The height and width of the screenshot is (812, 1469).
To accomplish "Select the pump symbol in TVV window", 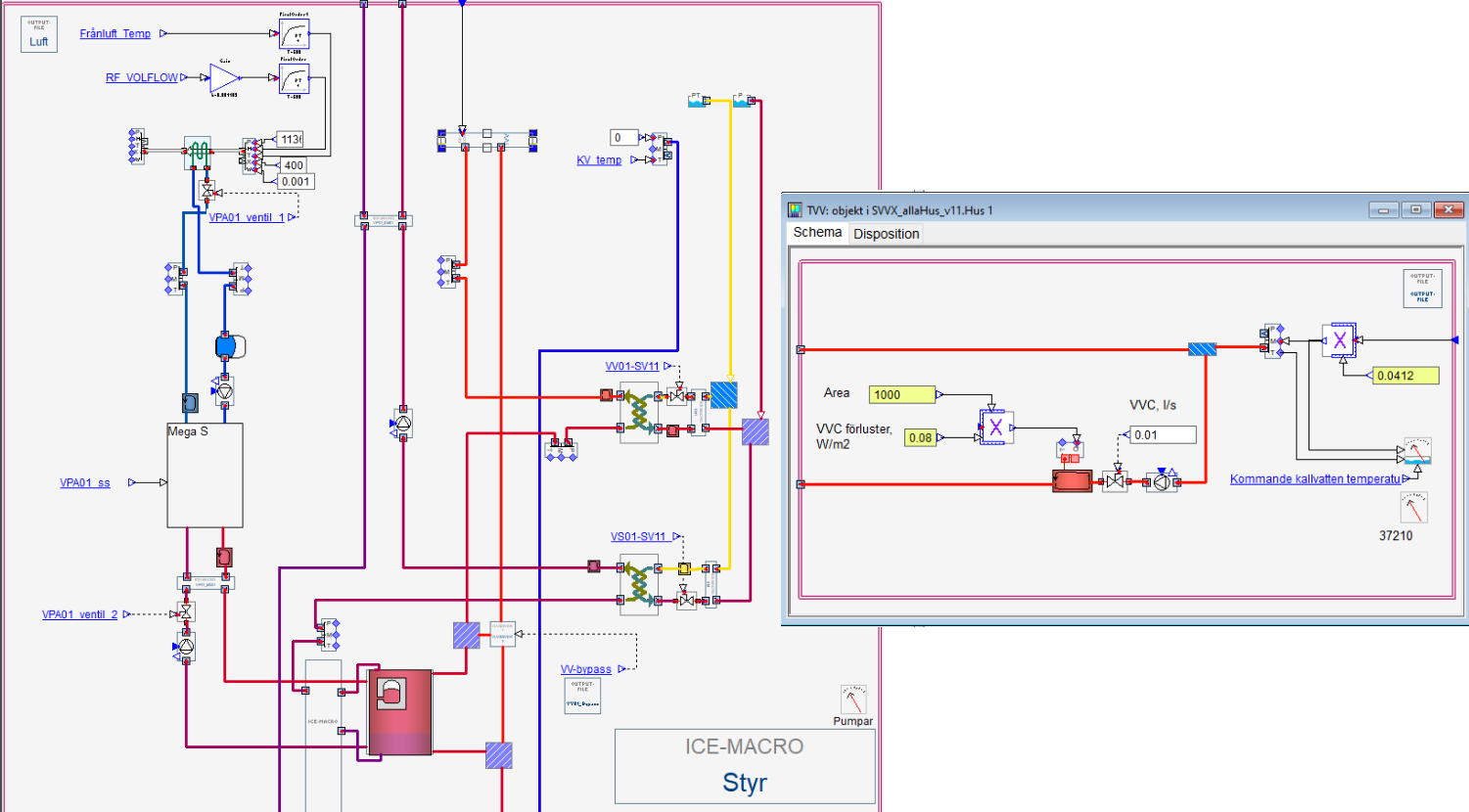I will point(1162,481).
